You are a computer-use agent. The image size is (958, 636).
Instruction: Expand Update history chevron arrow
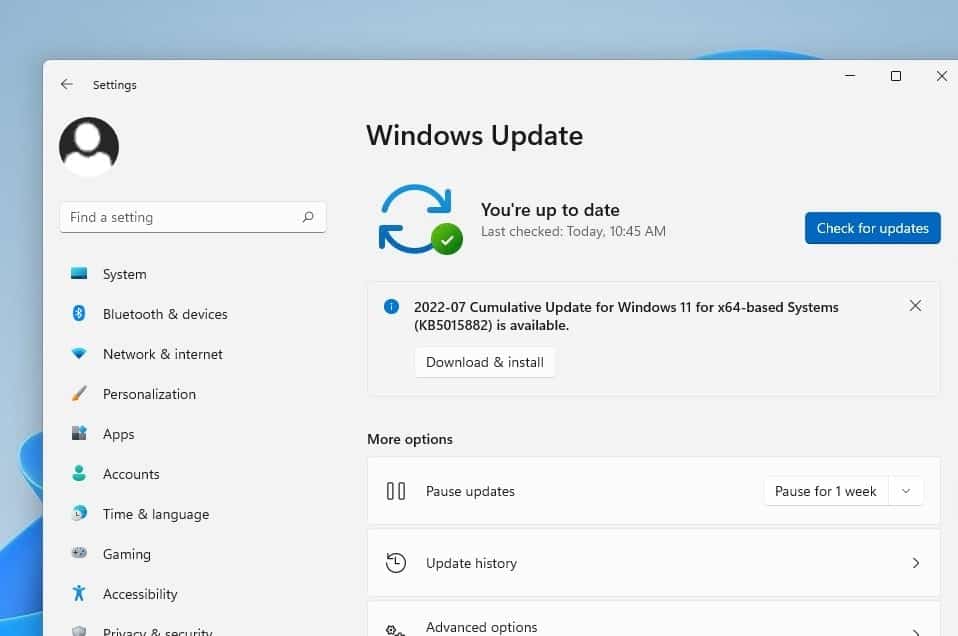coord(915,563)
